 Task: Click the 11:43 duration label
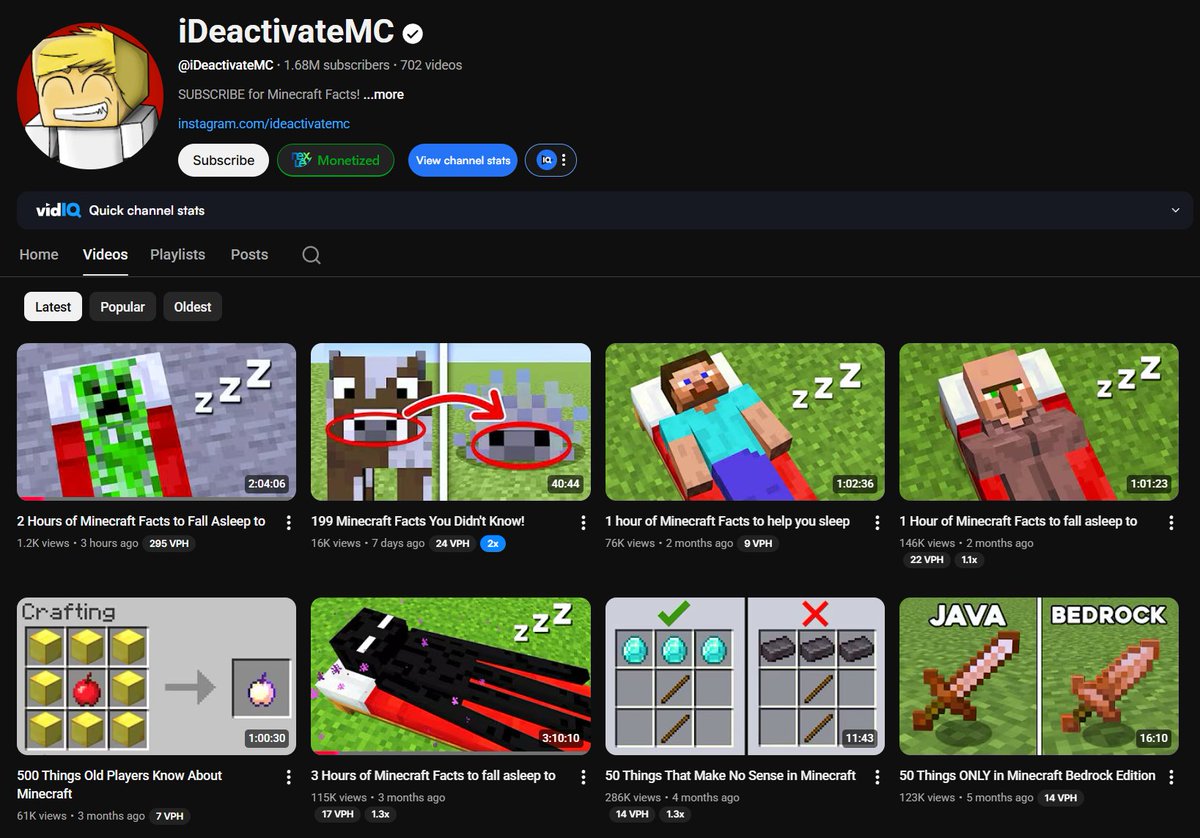pyautogui.click(x=860, y=738)
